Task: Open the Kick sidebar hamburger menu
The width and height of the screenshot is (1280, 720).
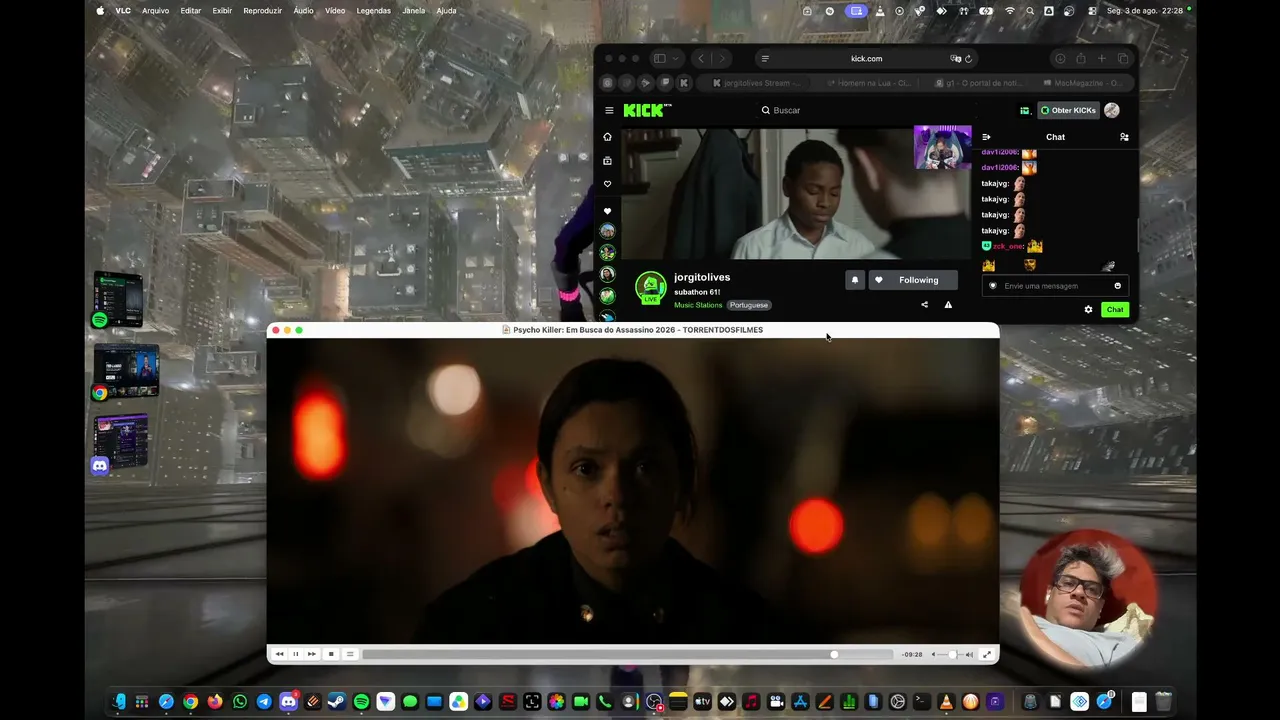Action: point(609,110)
